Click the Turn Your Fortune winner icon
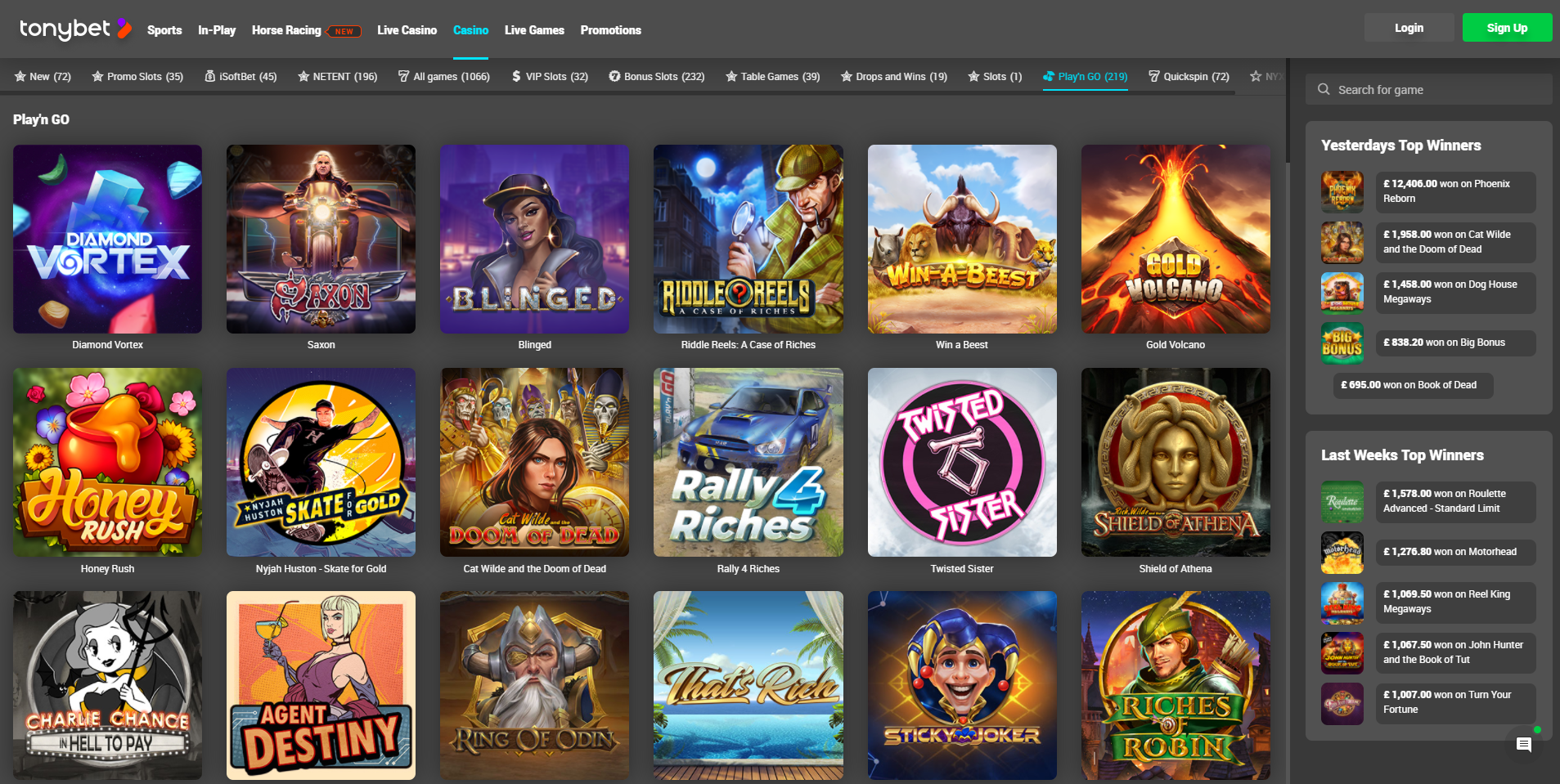This screenshot has width=1560, height=784. [x=1342, y=703]
